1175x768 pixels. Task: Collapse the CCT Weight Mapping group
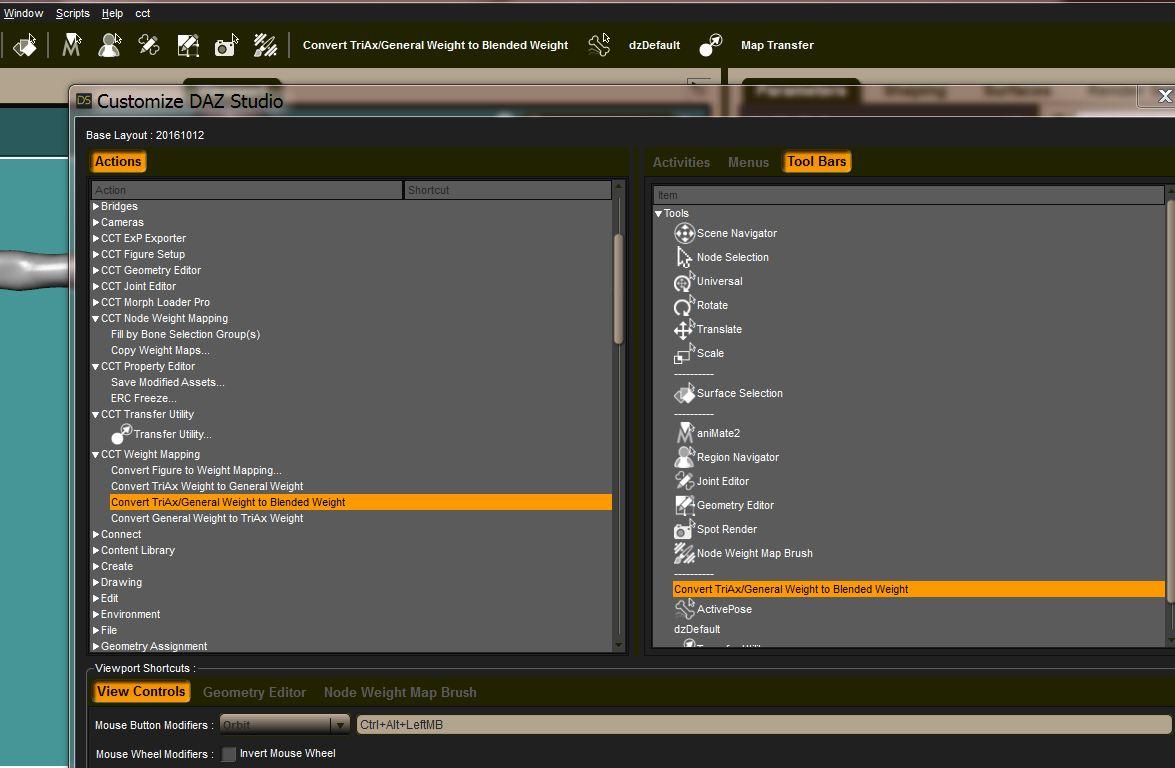coord(96,454)
